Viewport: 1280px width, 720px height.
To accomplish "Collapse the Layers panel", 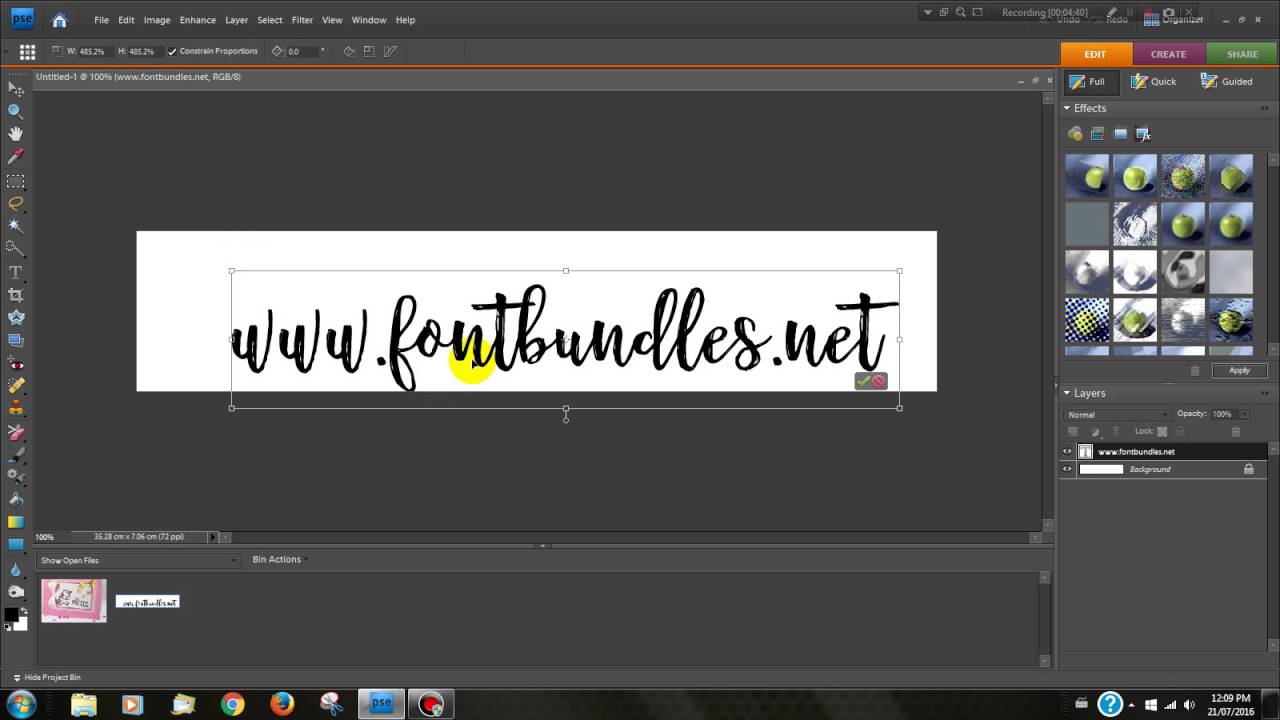I will pyautogui.click(x=1067, y=393).
